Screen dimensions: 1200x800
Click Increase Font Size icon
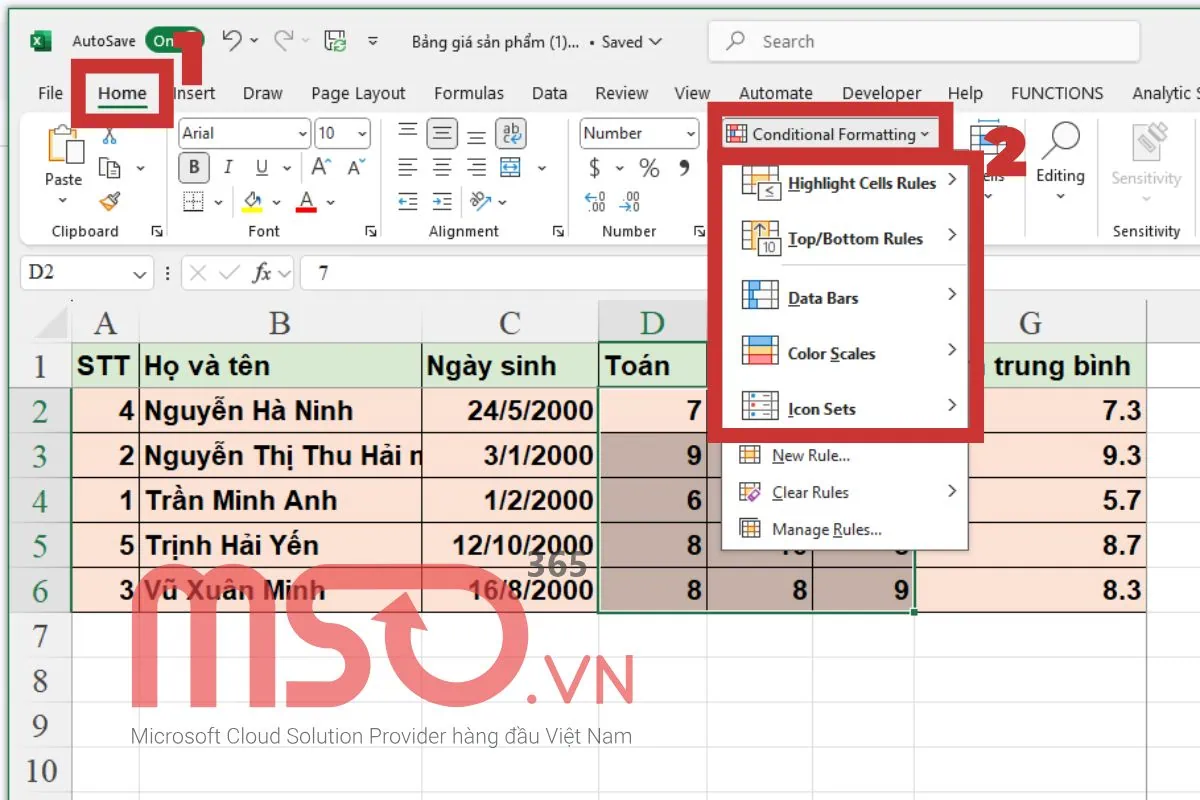coord(321,168)
